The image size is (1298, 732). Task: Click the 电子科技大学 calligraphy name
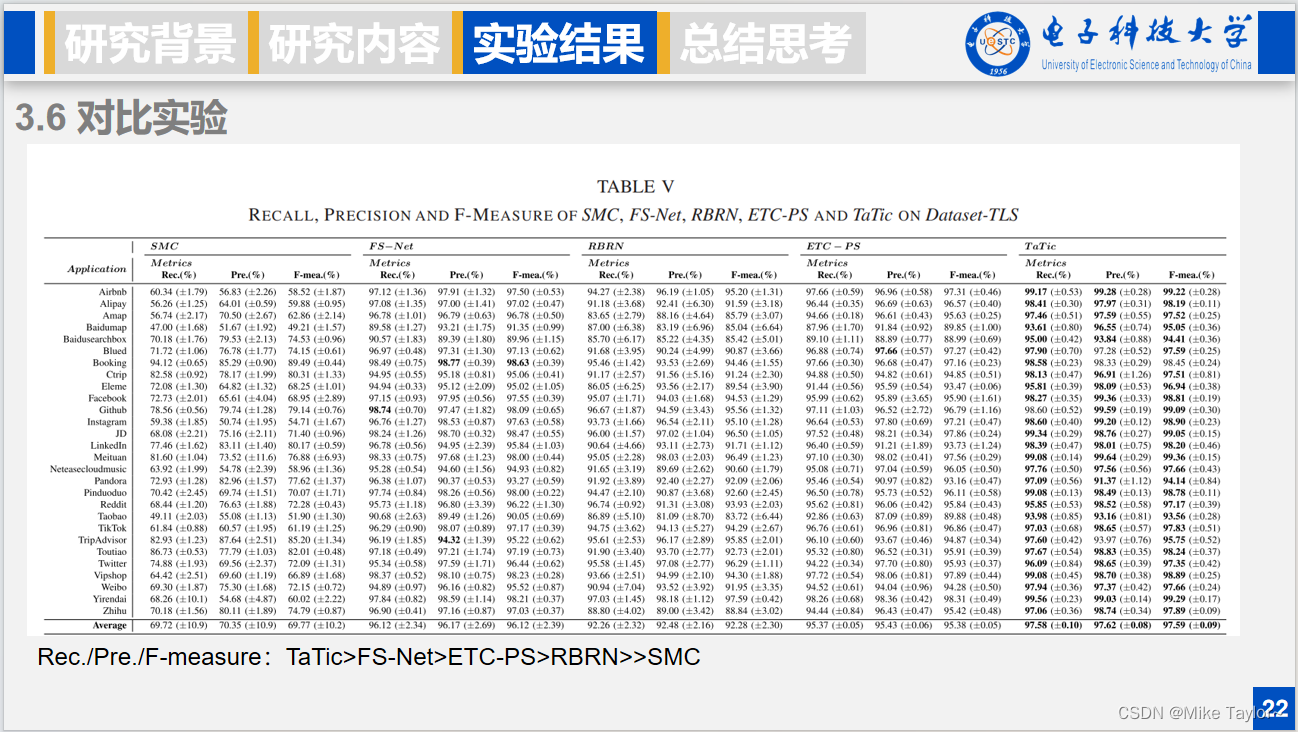click(x=1146, y=34)
